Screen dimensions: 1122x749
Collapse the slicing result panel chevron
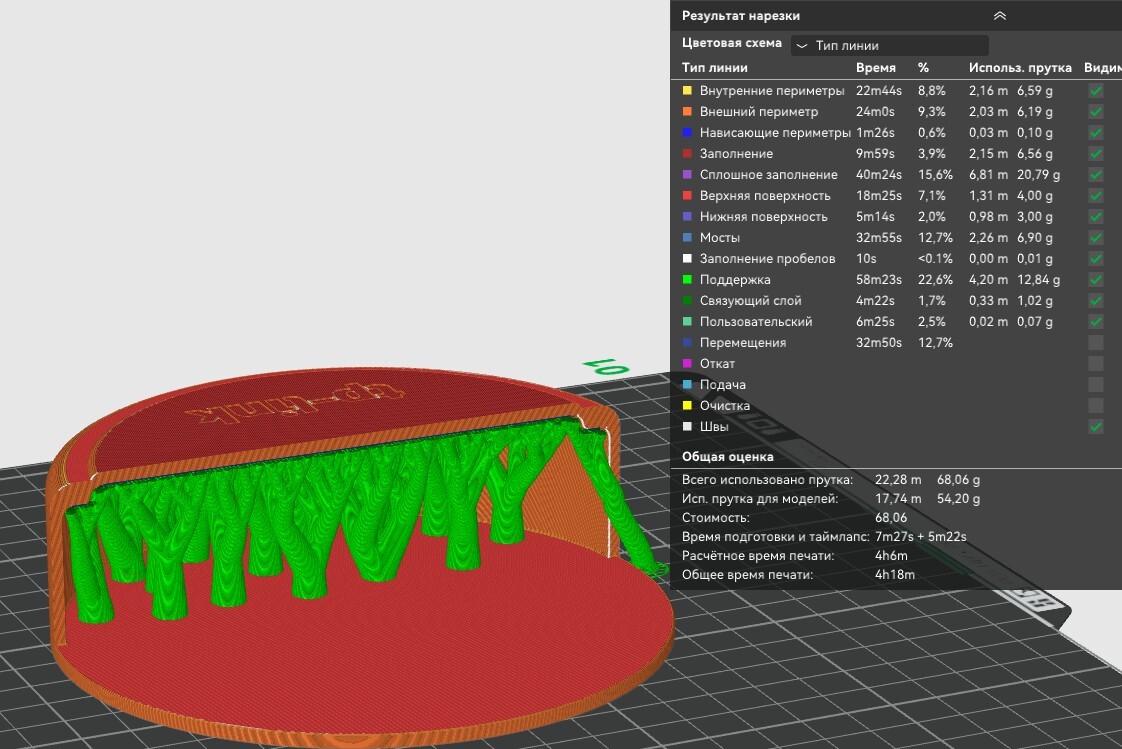[x=999, y=16]
